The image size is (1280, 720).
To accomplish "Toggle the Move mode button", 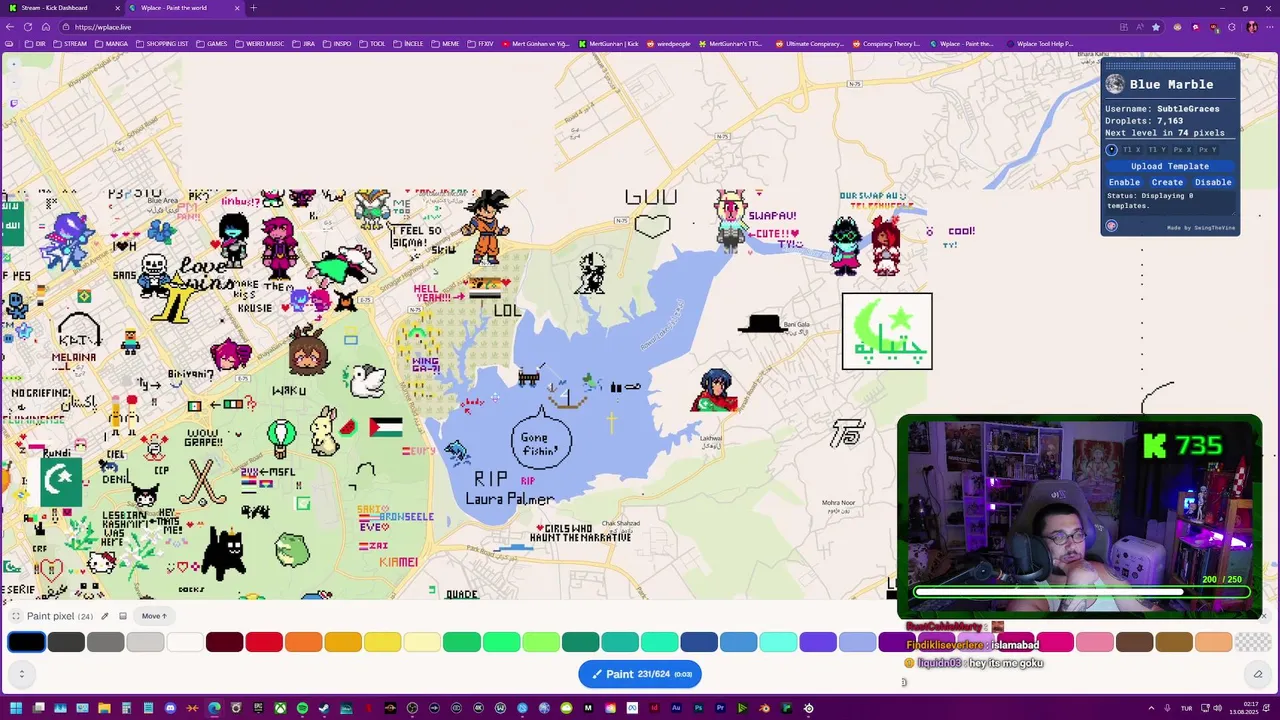I will point(154,616).
